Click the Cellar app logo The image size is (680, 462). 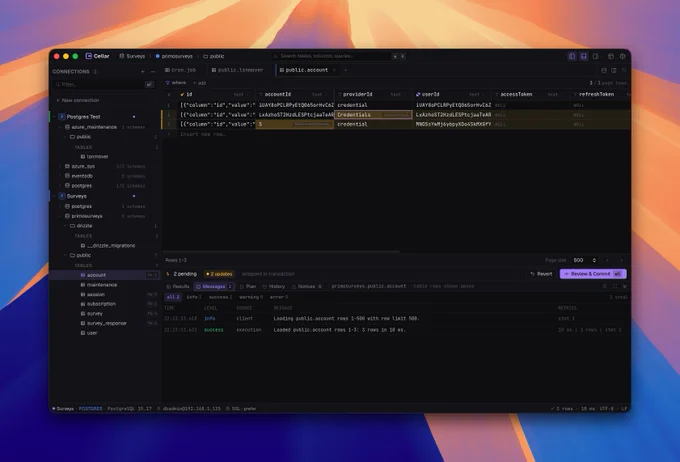tap(88, 56)
